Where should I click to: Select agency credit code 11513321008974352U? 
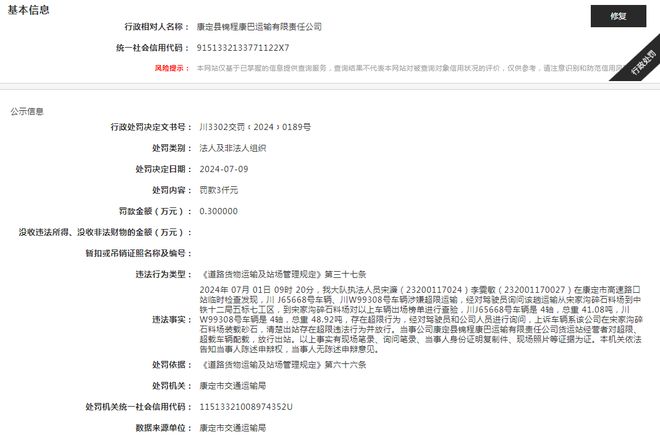[x=246, y=407]
